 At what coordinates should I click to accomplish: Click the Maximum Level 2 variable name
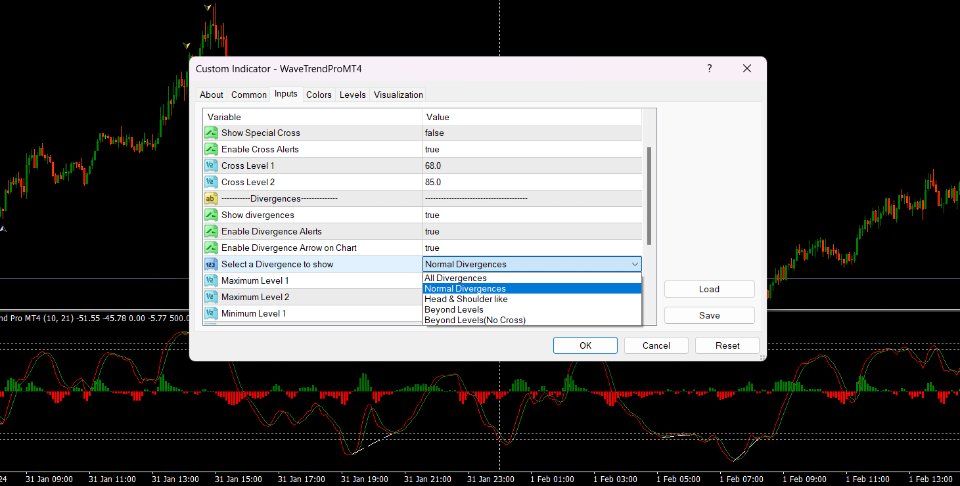255,297
